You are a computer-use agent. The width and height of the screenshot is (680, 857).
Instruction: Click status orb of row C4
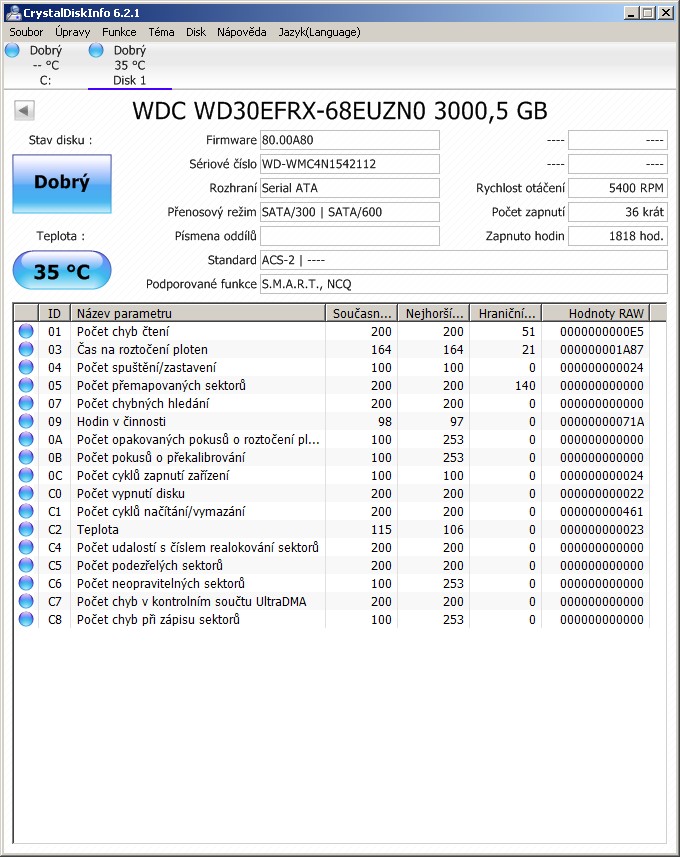[26, 547]
